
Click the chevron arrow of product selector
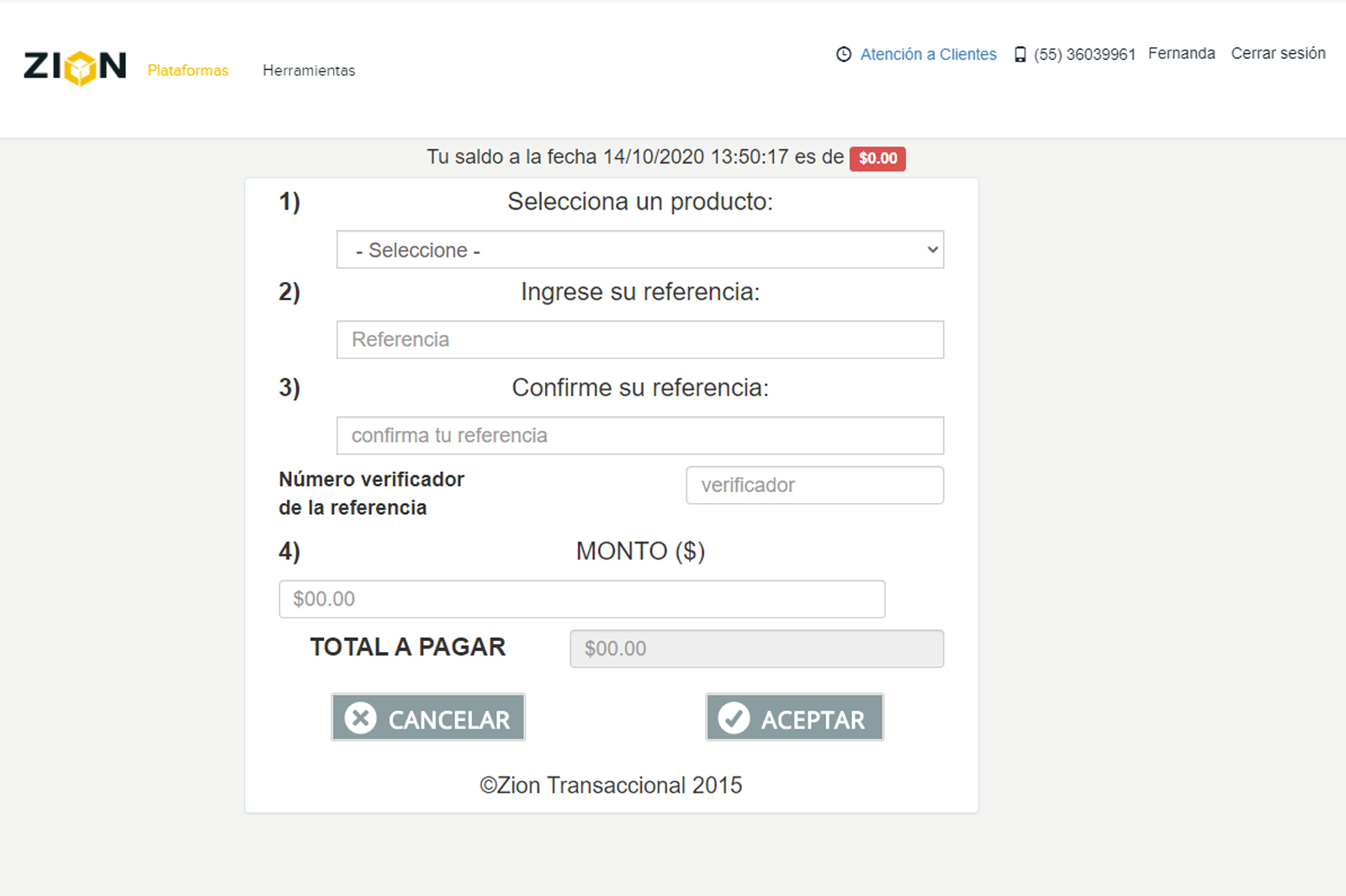(x=932, y=250)
